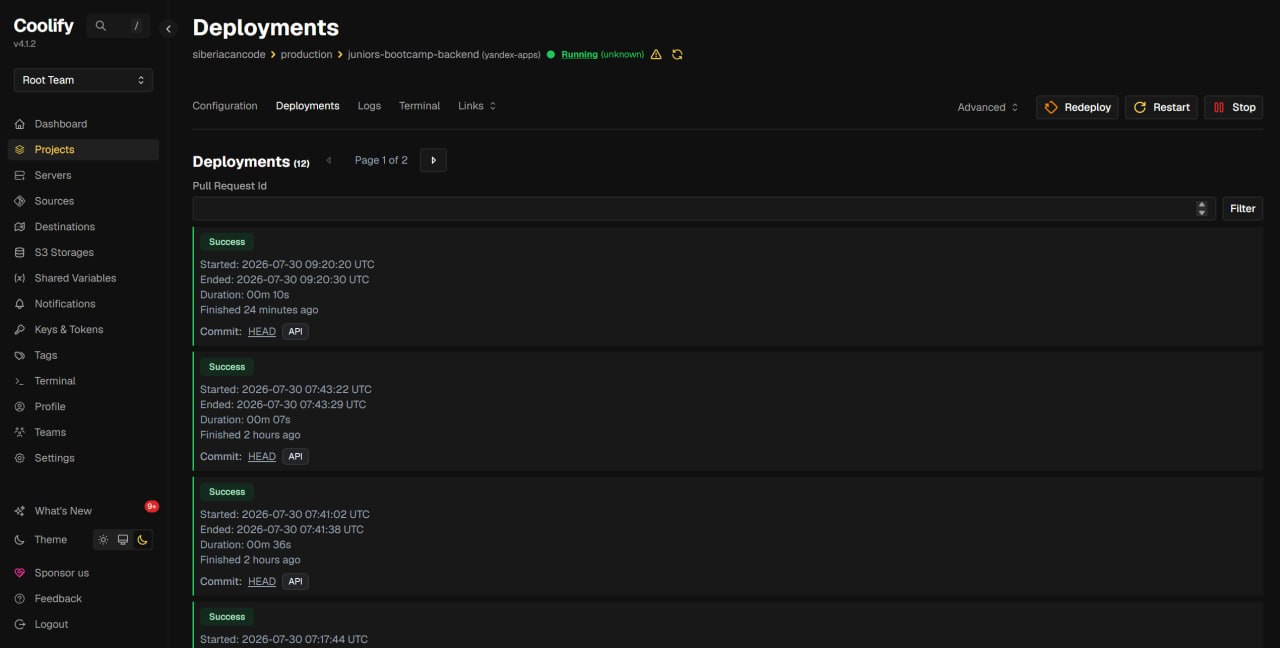1280x648 pixels.
Task: Click the Shared Variables icon
Action: (20, 278)
